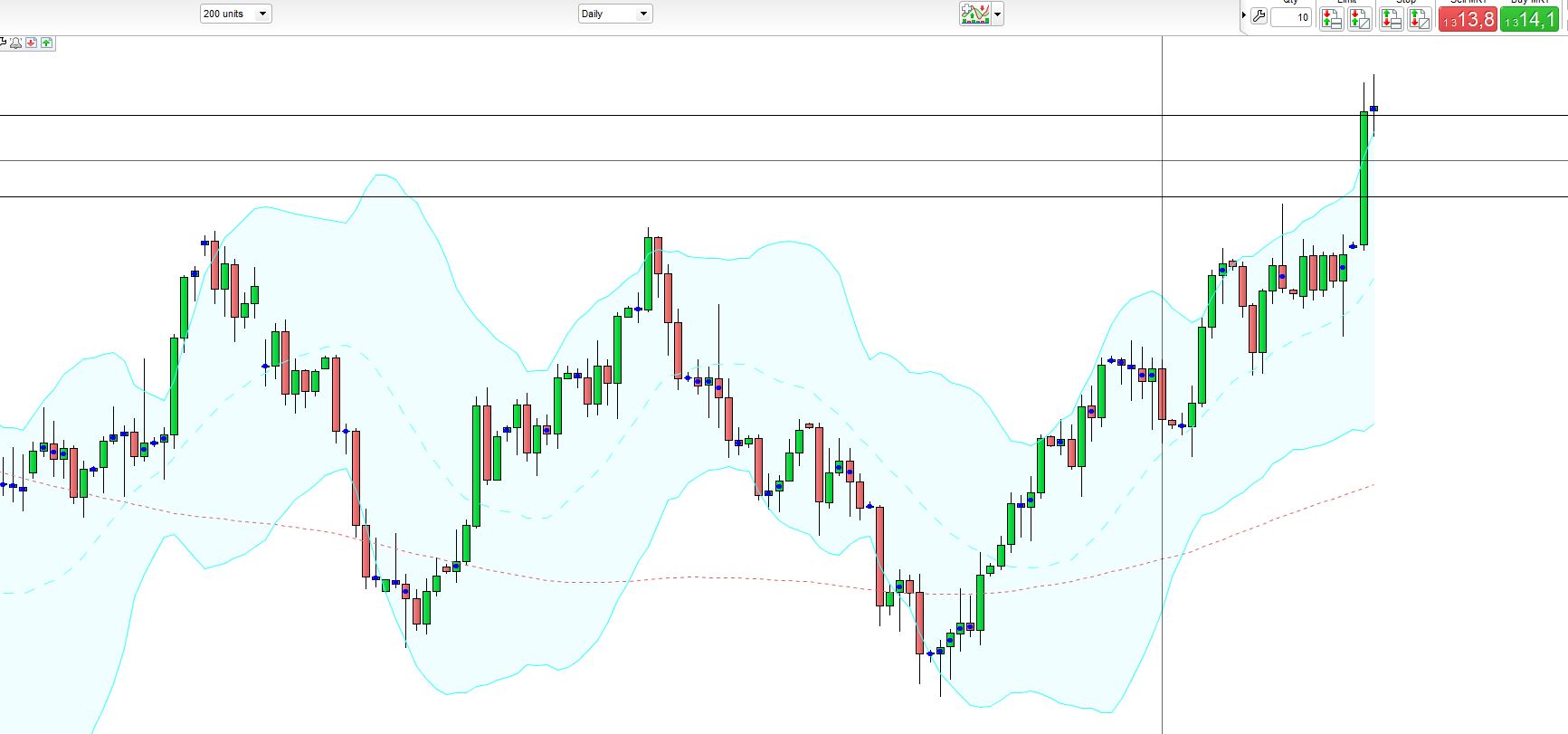Open the trading settings wrench icon

point(1259,17)
